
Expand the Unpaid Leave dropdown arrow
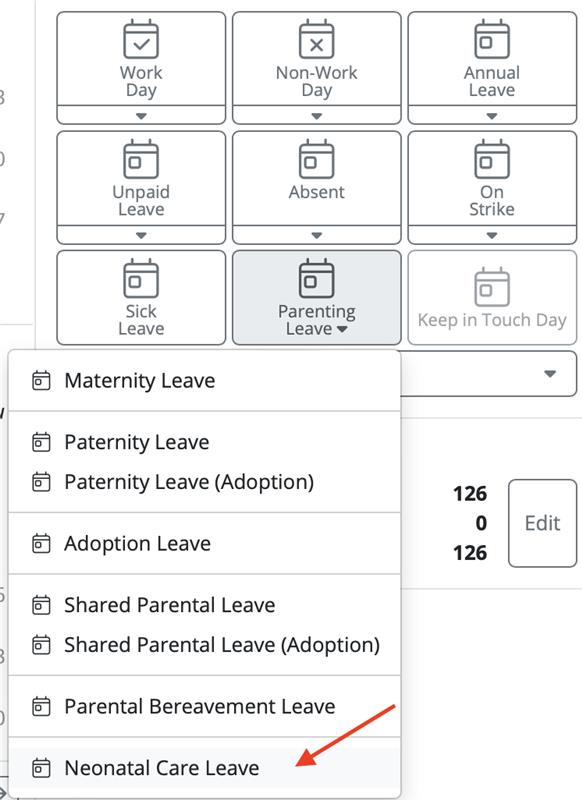click(x=141, y=235)
